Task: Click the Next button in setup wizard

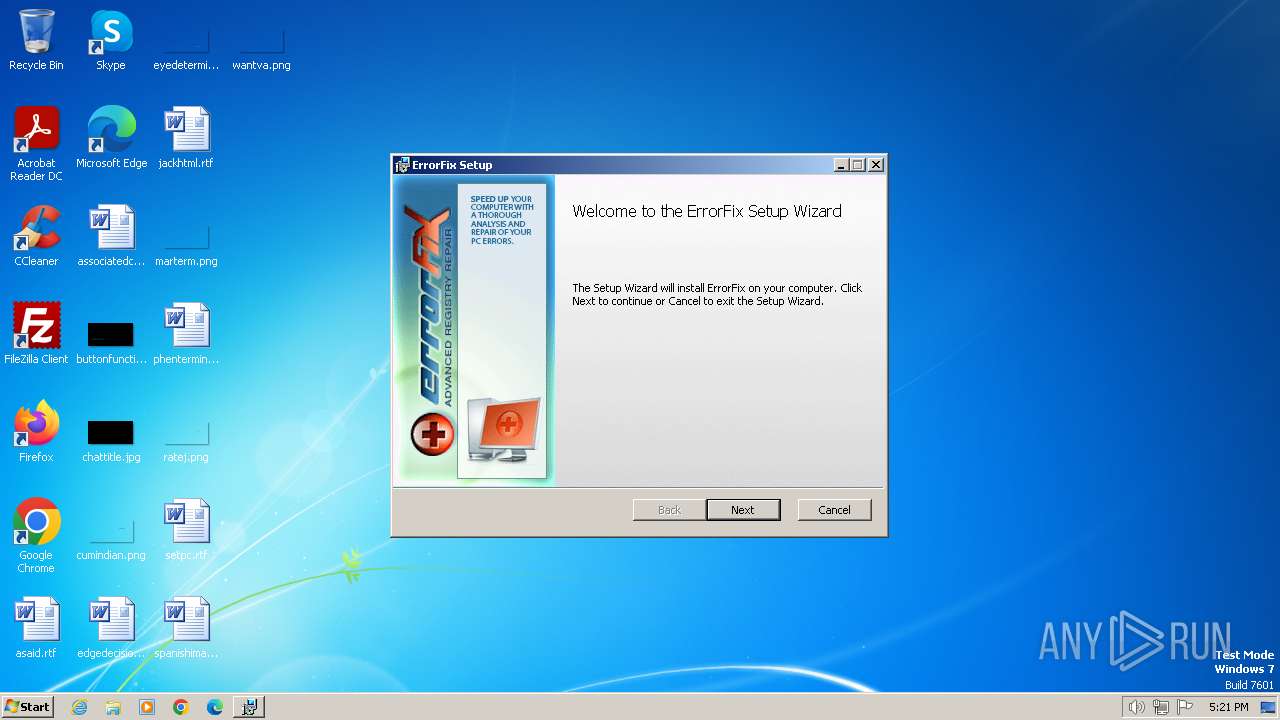Action: tap(743, 510)
